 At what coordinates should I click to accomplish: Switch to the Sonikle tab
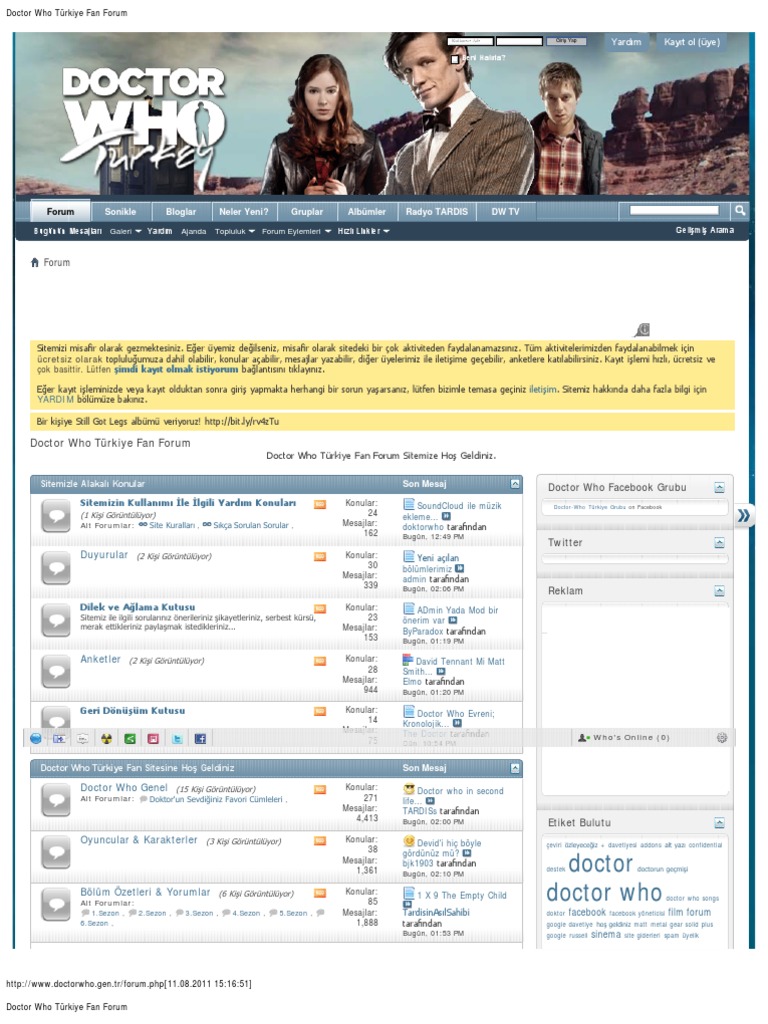(x=120, y=212)
